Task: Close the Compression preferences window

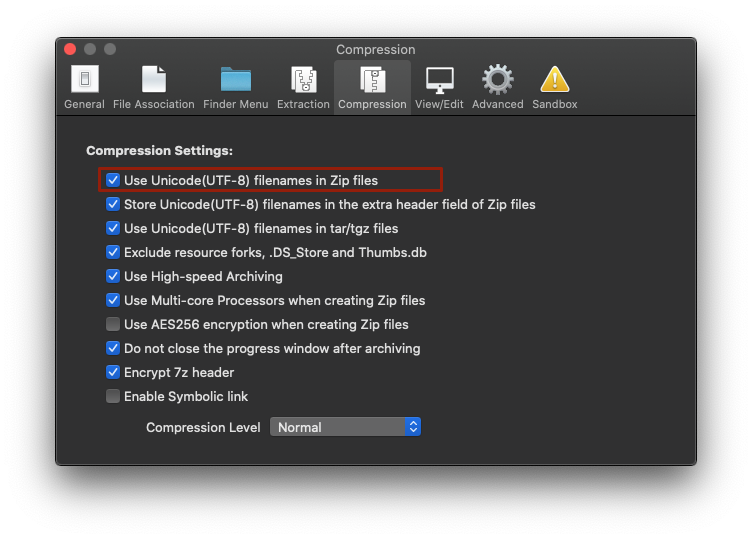Action: (70, 49)
